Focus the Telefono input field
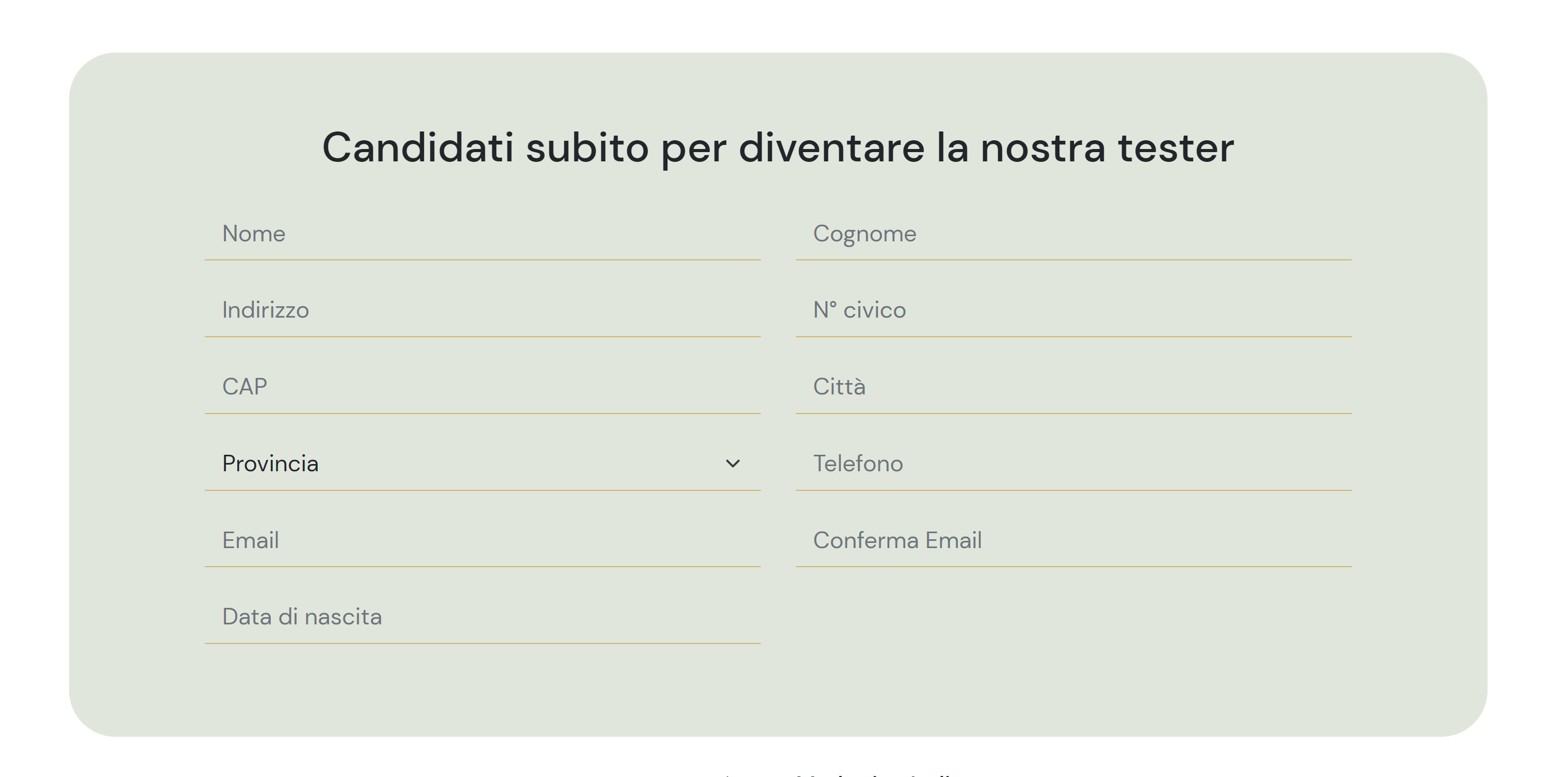This screenshot has height=777, width=1568. coord(1073,464)
